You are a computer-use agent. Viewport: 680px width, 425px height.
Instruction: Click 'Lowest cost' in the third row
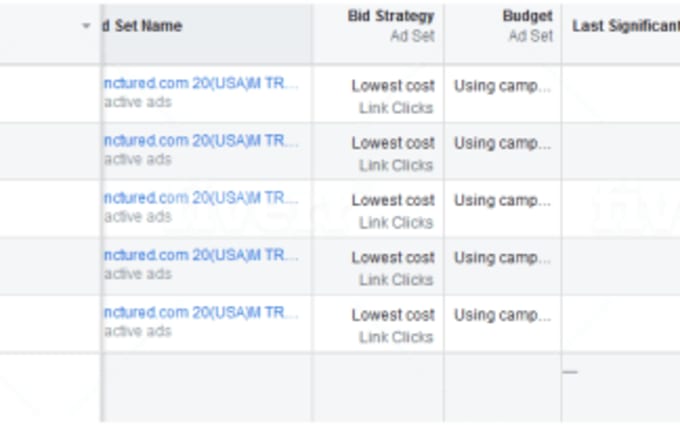393,200
